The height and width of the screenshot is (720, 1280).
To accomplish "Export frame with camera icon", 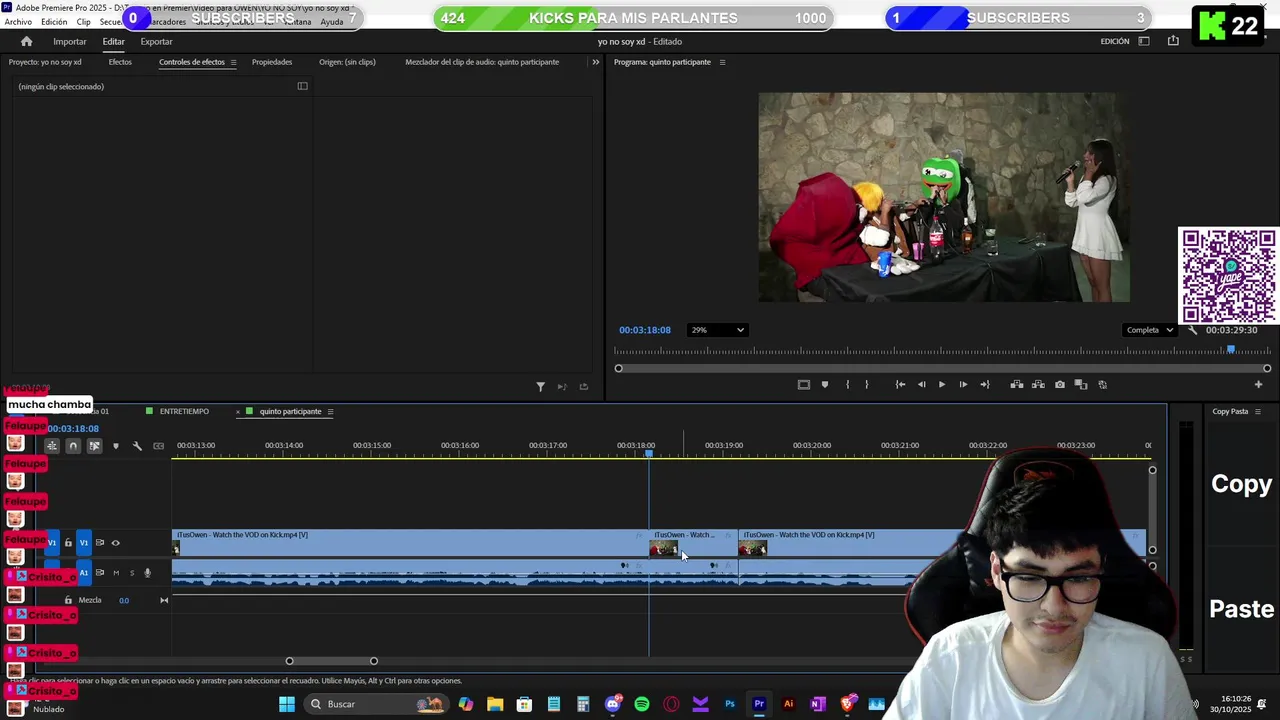I will [x=1060, y=385].
